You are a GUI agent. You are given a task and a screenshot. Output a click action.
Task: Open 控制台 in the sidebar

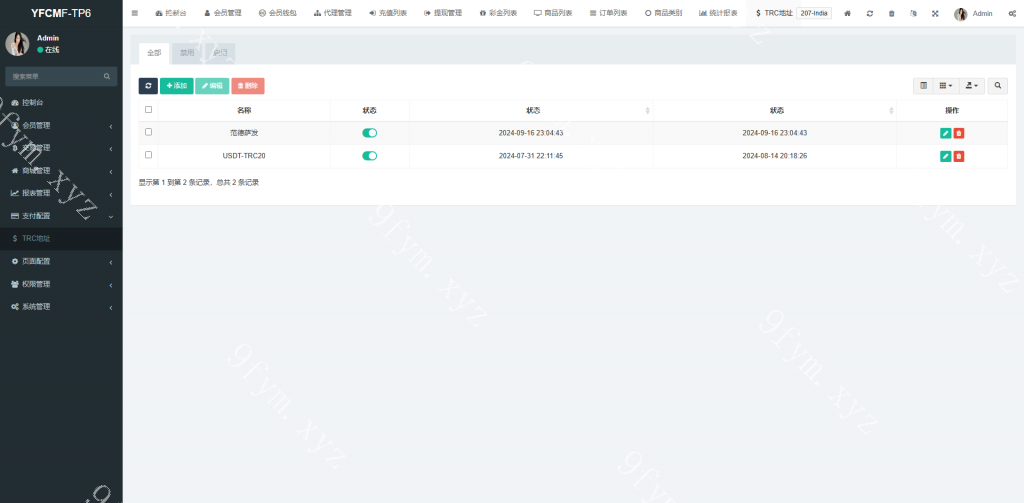click(x=61, y=103)
